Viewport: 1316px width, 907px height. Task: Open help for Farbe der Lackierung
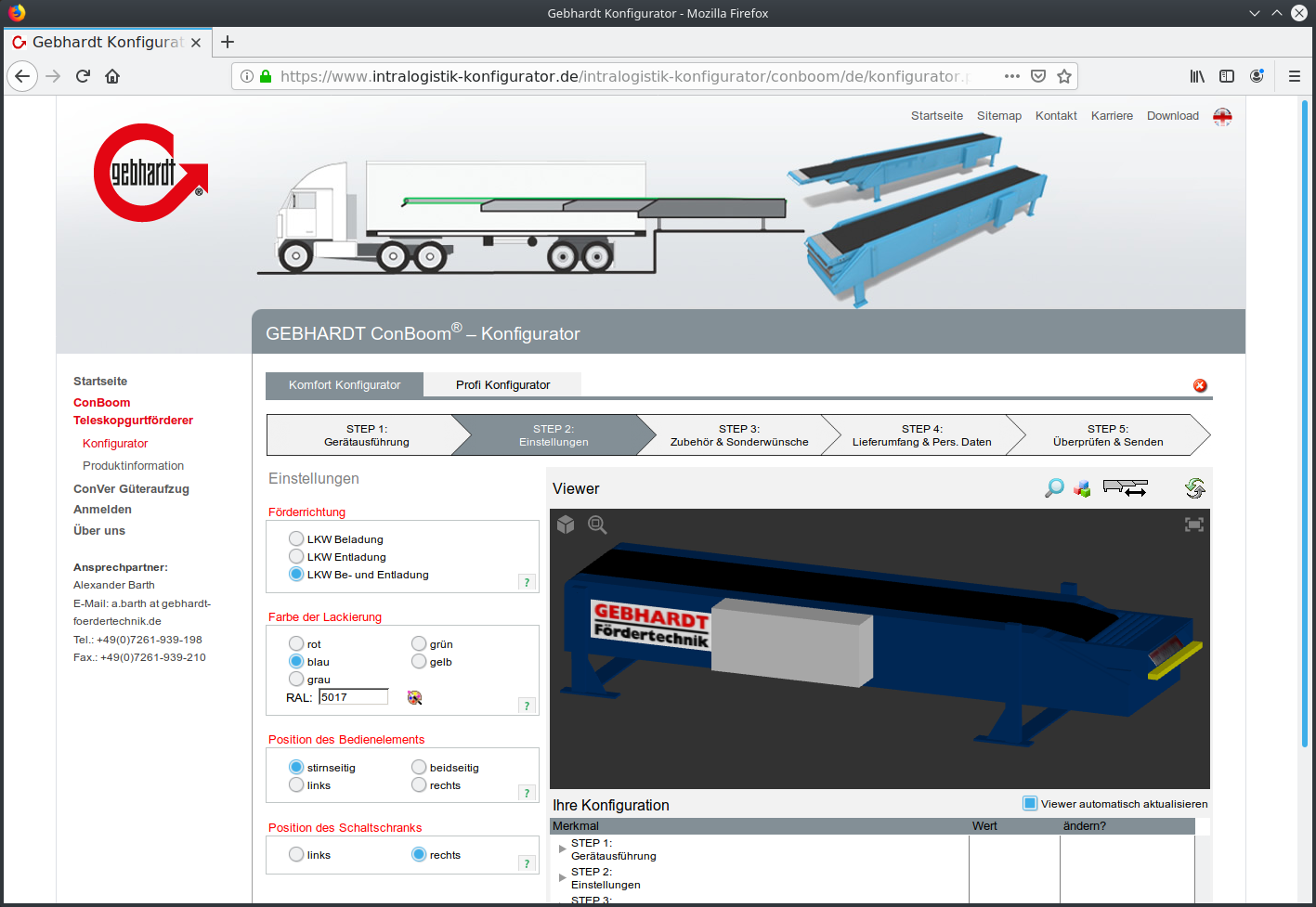527,706
